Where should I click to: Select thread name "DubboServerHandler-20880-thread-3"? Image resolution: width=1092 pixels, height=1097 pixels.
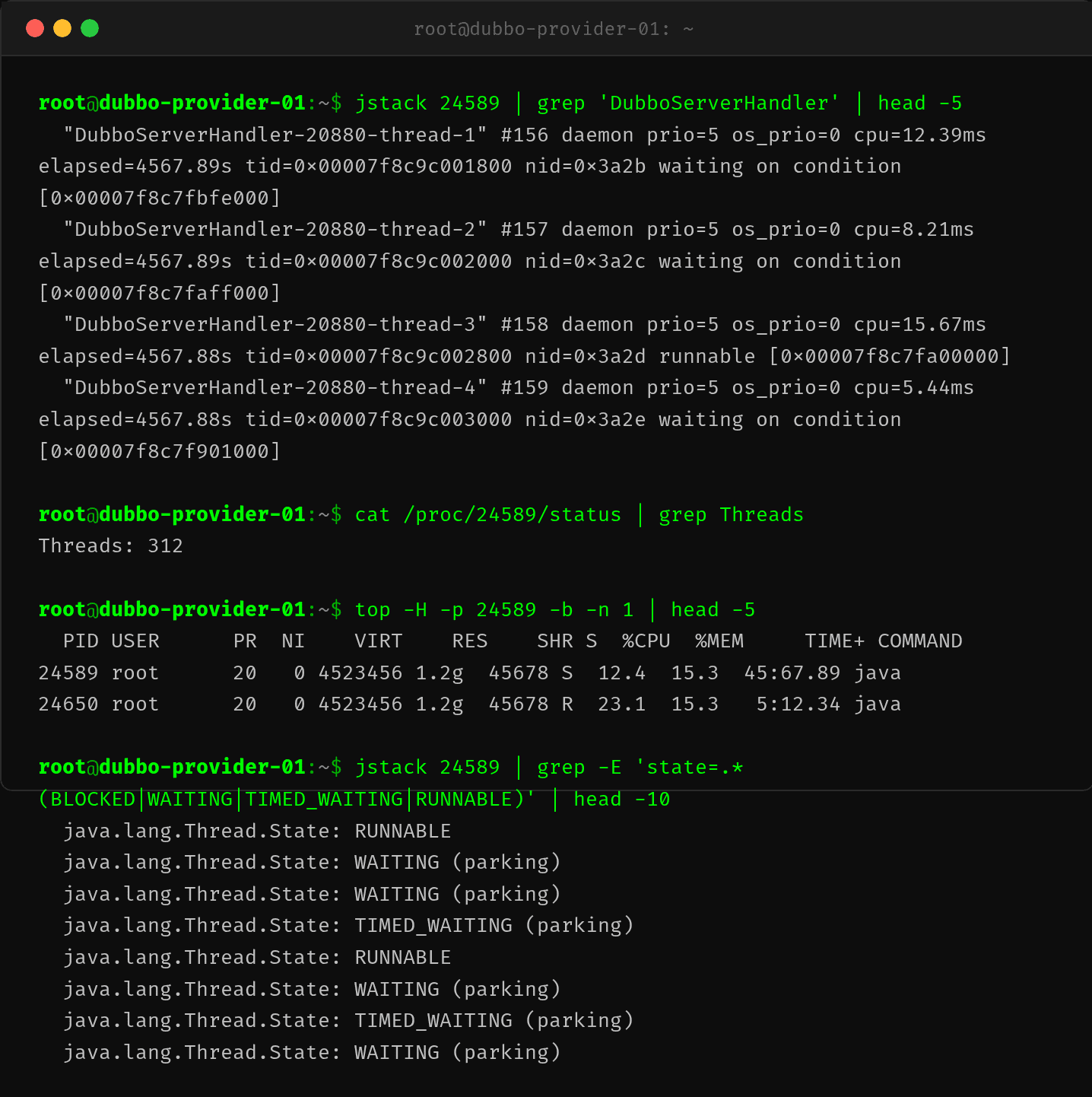tap(275, 324)
